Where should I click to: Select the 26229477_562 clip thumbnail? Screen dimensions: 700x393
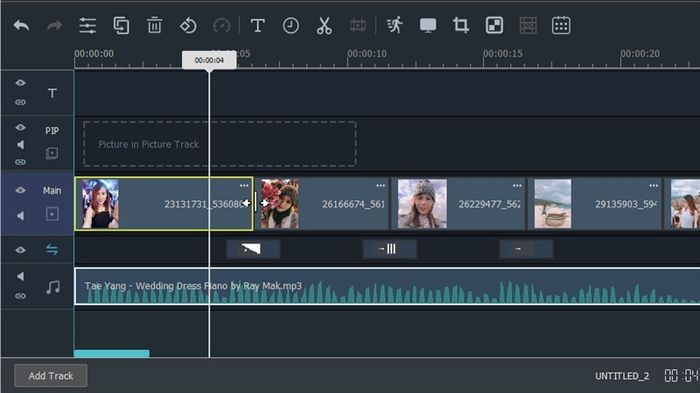(422, 204)
